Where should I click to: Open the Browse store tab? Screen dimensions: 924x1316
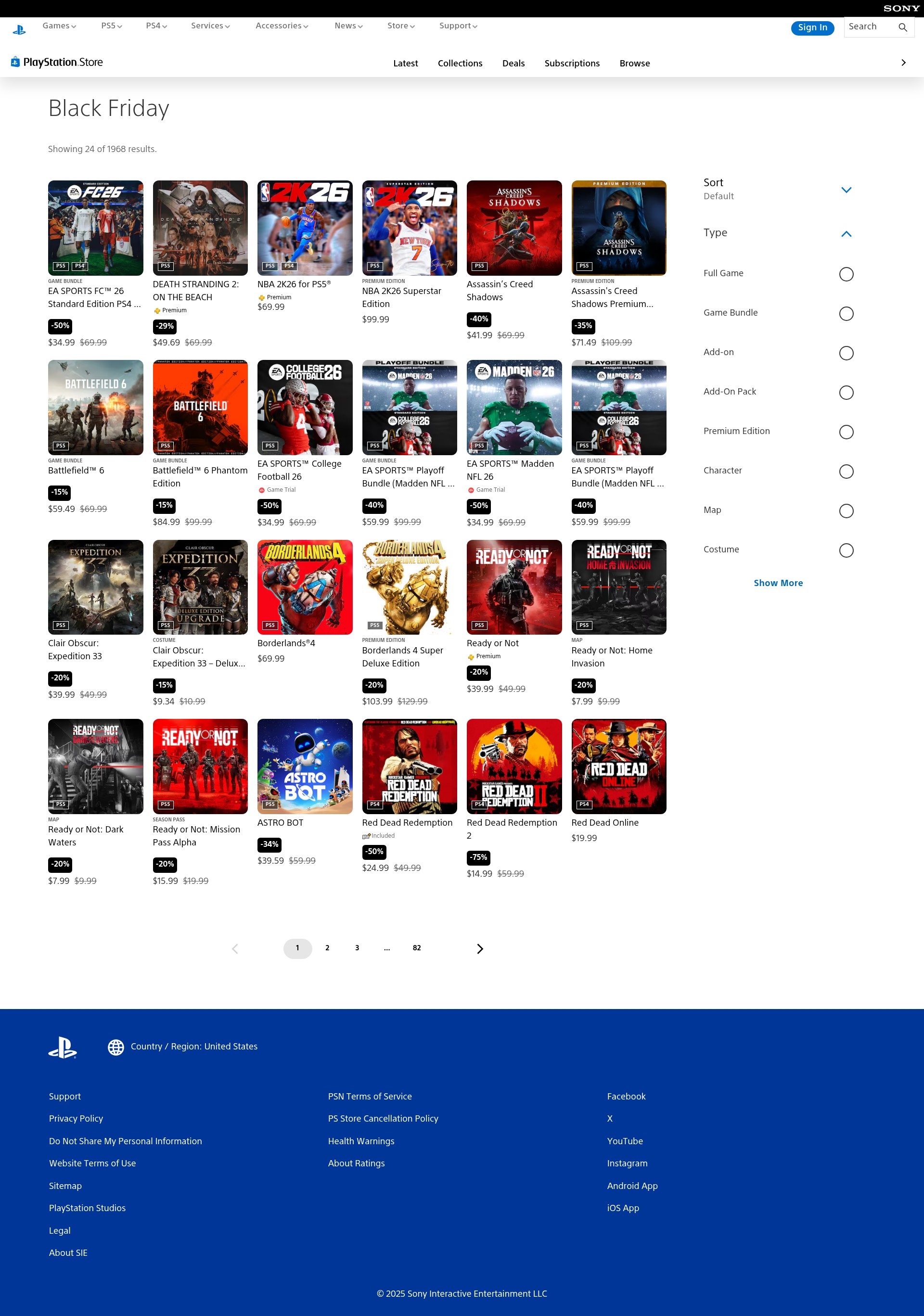pyautogui.click(x=635, y=64)
